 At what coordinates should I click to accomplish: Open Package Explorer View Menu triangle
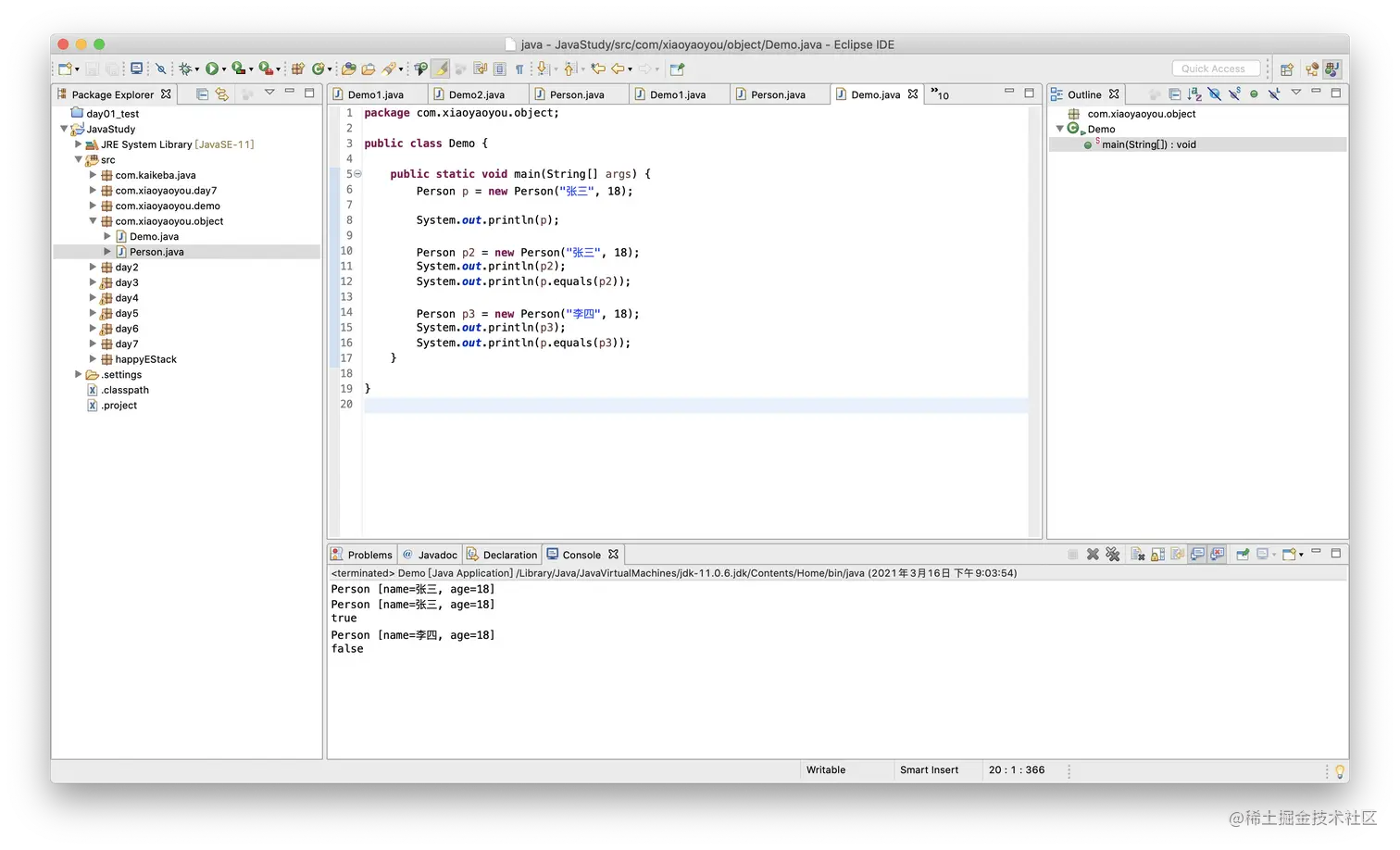coord(269,92)
